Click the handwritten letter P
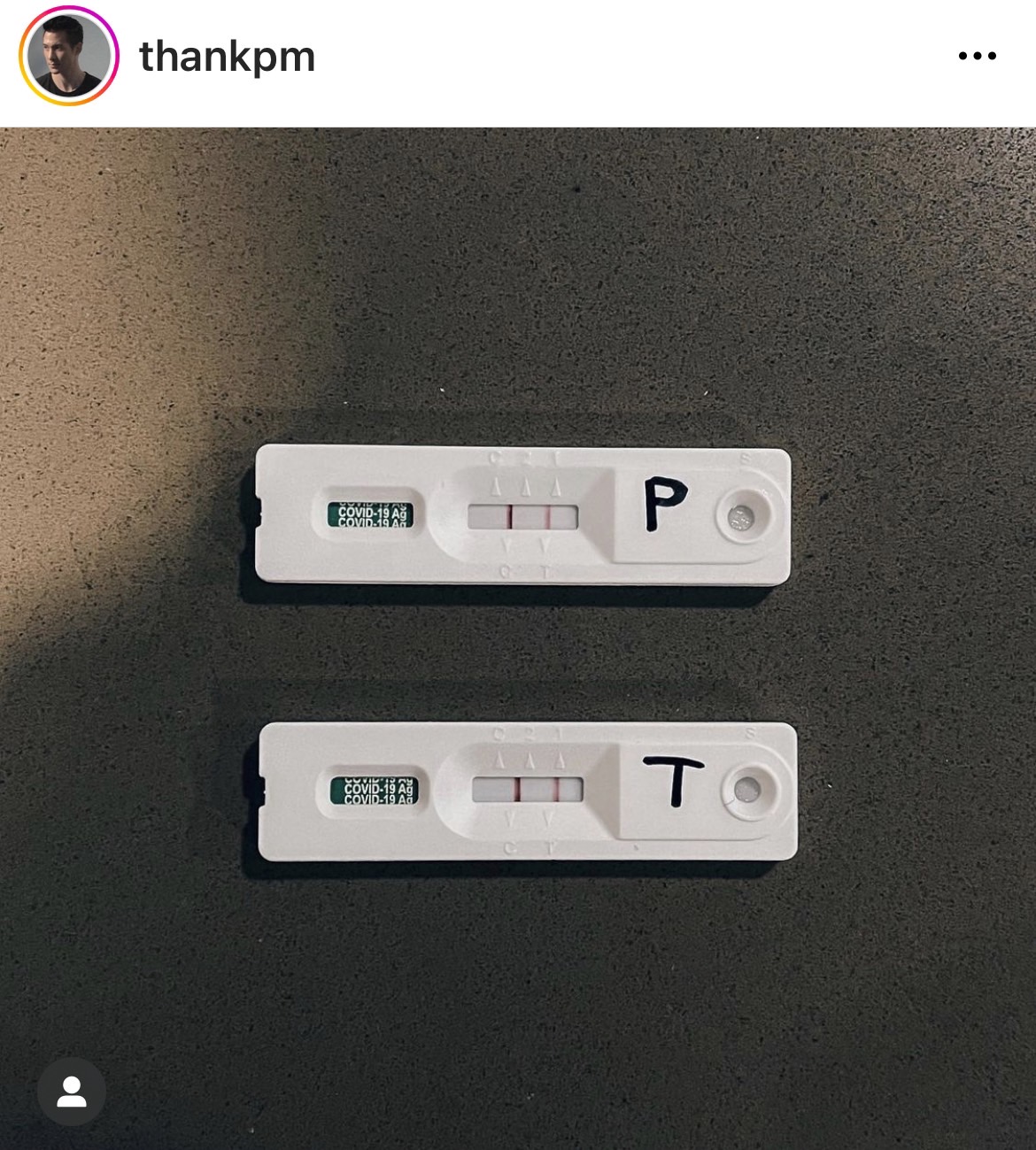1036x1150 pixels. click(x=663, y=502)
